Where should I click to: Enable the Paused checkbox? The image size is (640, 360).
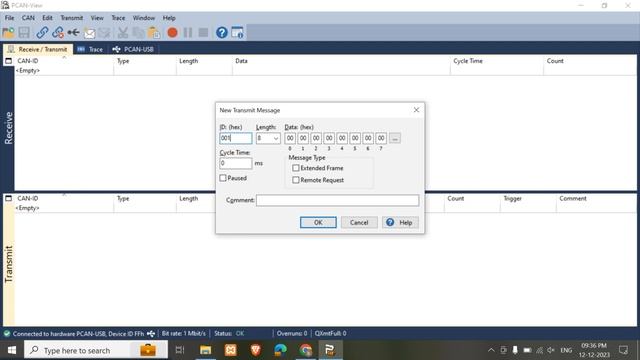pos(223,178)
